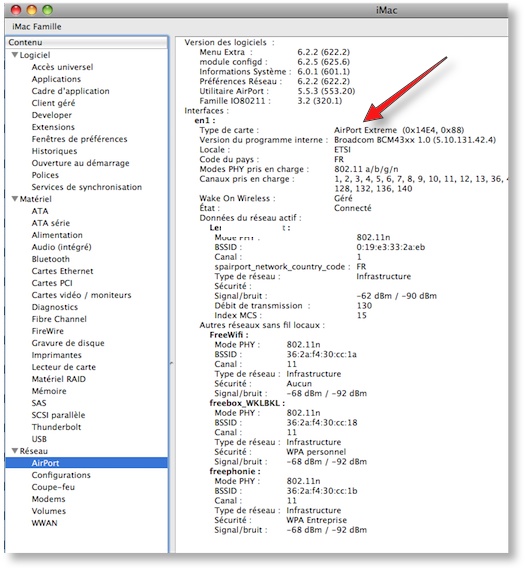Open Fenêtres de préférences

[x=79, y=139]
